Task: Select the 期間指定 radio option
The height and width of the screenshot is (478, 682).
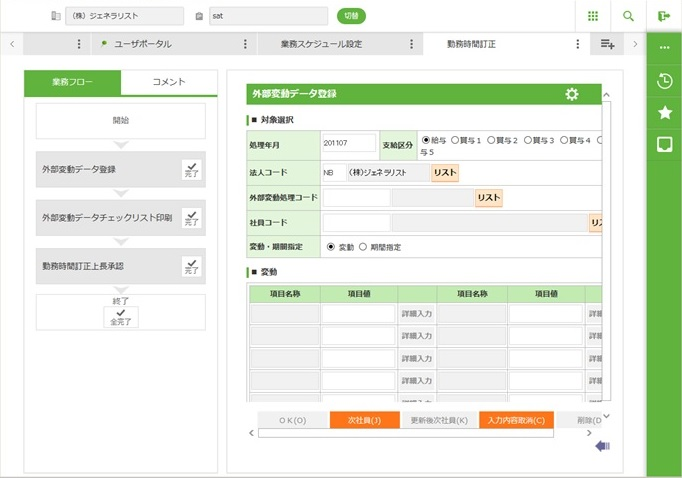Action: [364, 247]
